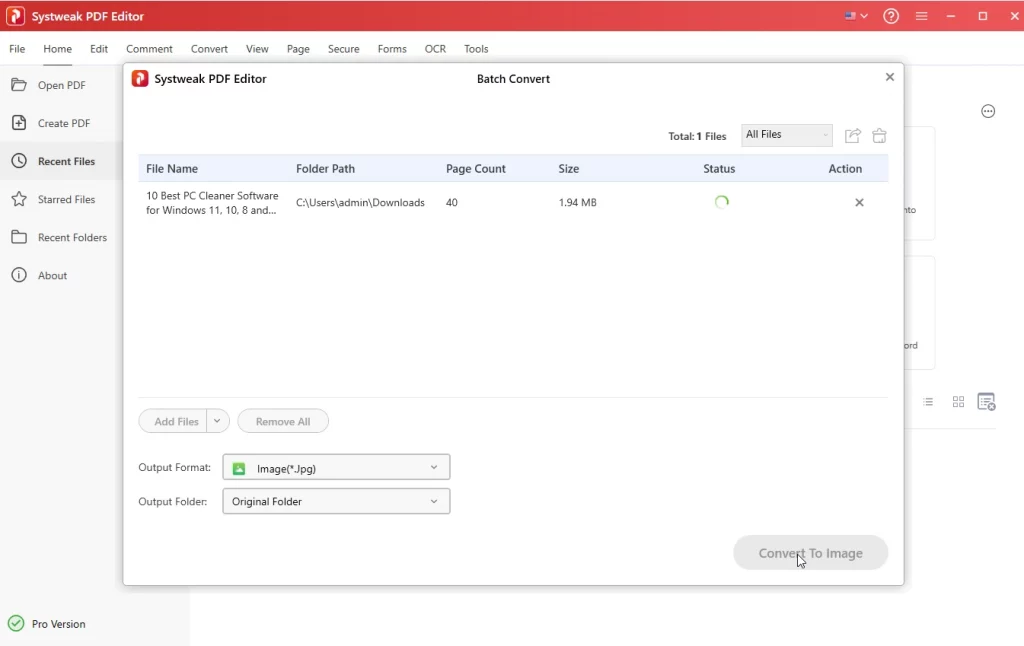Click the Action column header
The width and height of the screenshot is (1024, 646).
coord(845,169)
